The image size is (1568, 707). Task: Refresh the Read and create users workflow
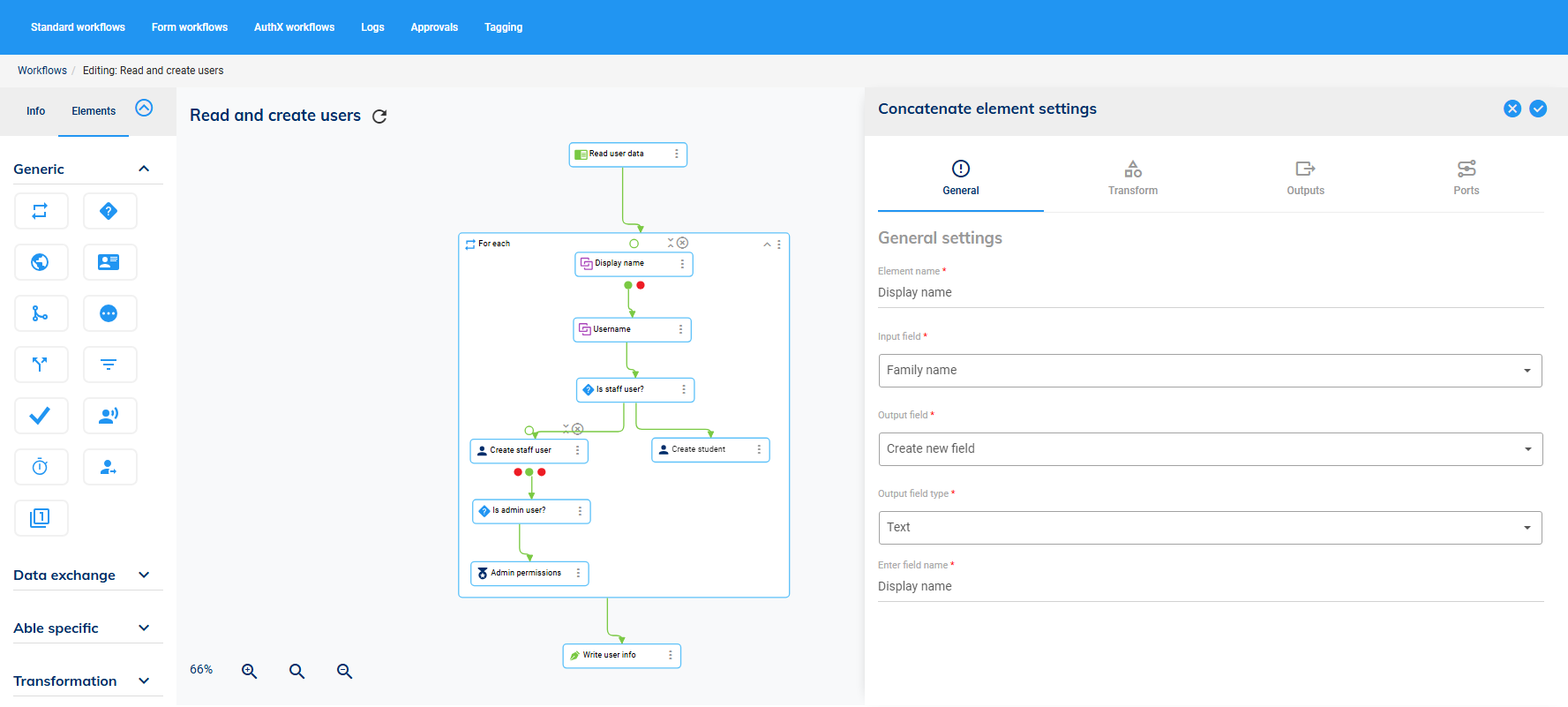pos(379,117)
